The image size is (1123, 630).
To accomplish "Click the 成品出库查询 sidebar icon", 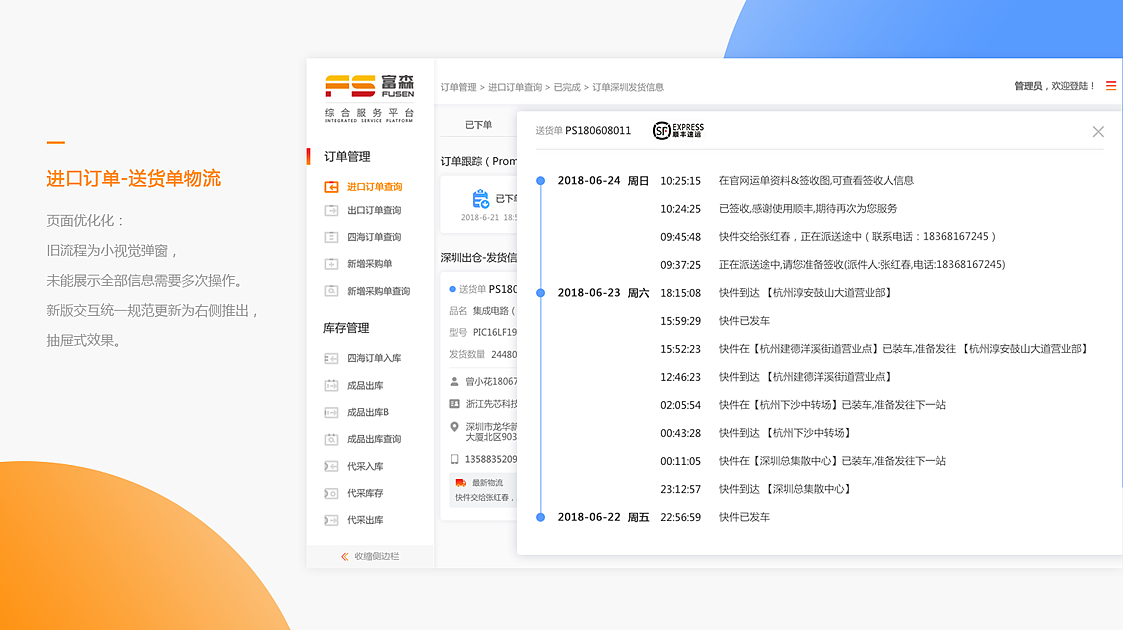I will (x=331, y=440).
